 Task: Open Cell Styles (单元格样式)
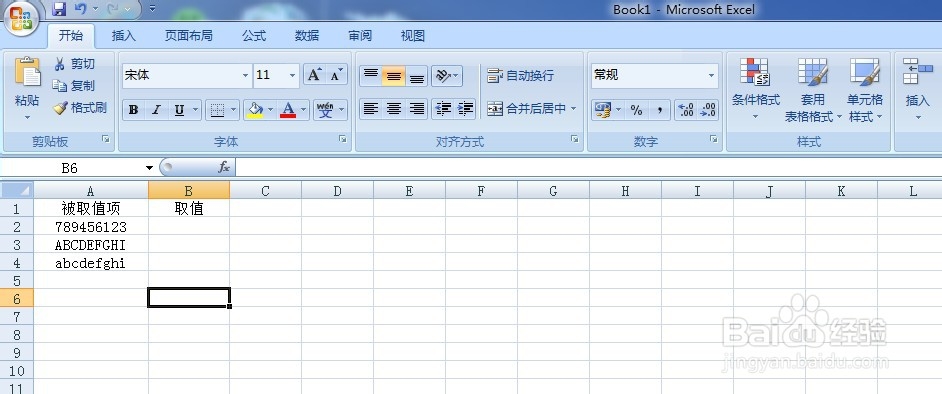(x=865, y=90)
